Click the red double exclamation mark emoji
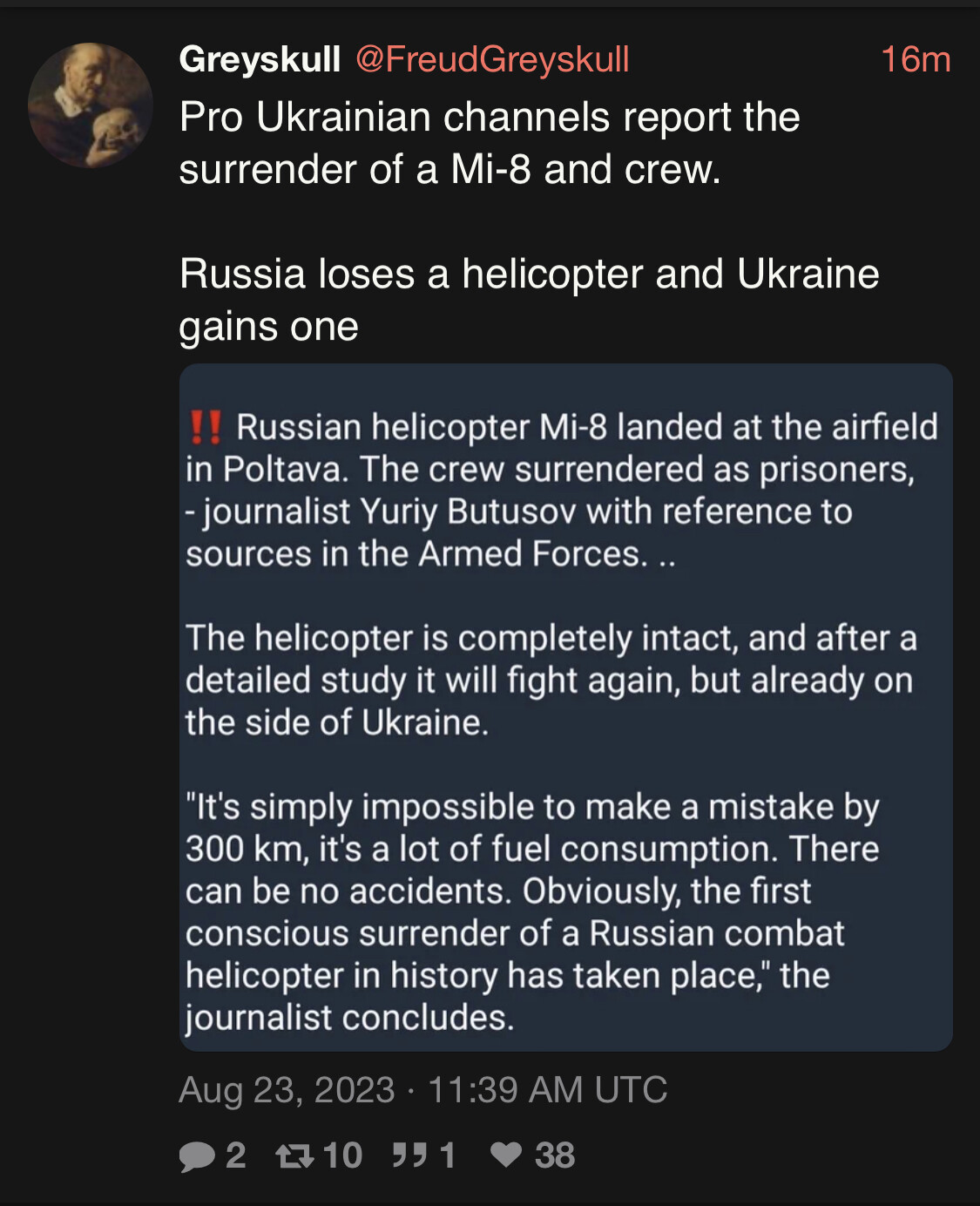 pos(206,428)
